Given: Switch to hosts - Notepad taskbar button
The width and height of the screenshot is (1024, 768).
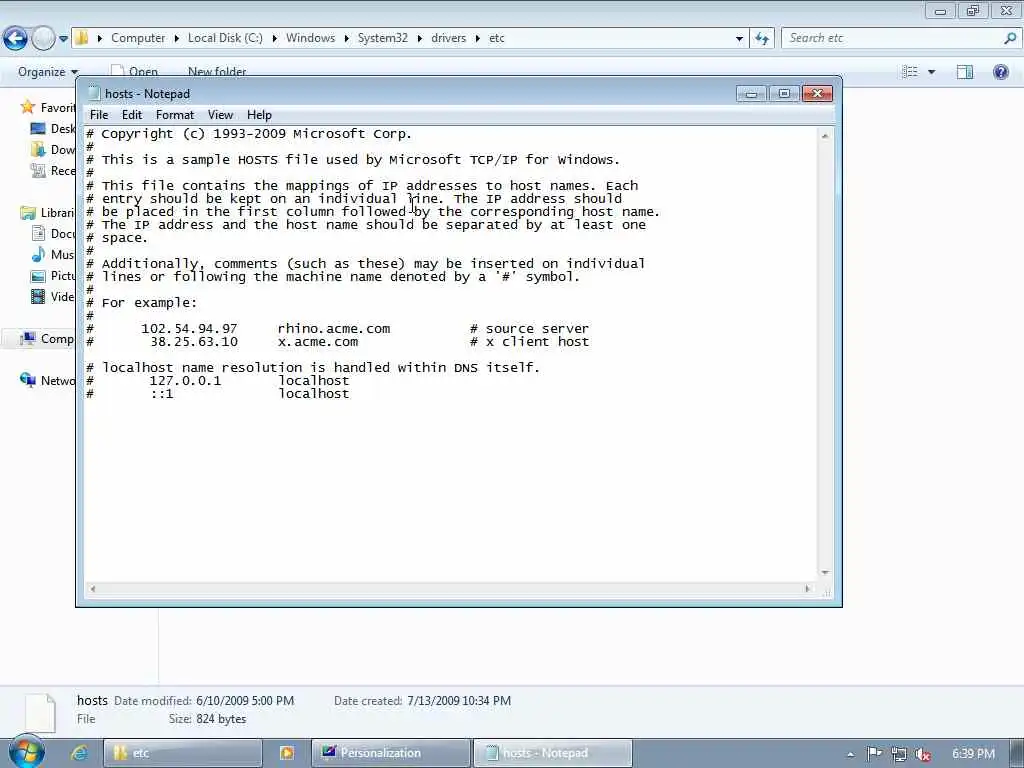Looking at the screenshot, I should (552, 753).
